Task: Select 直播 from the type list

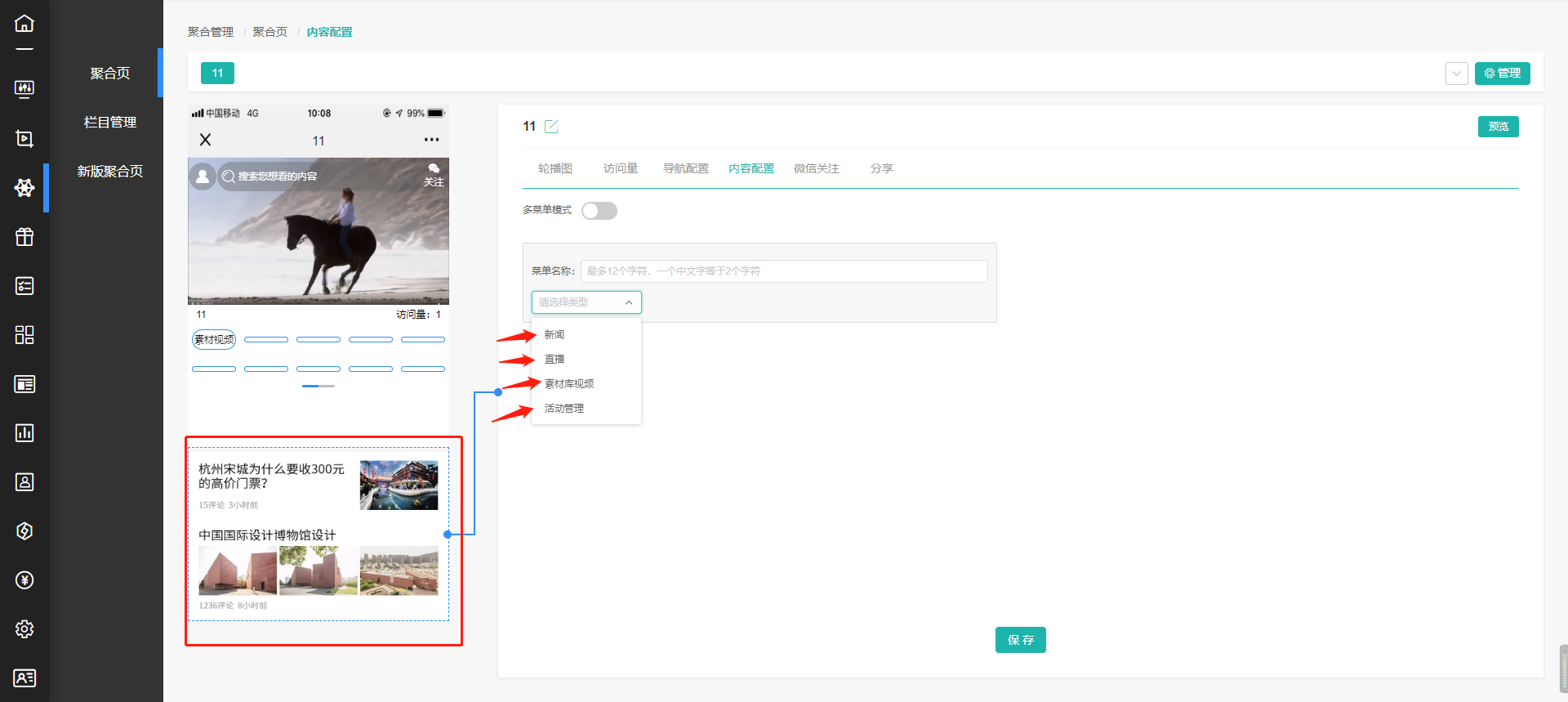Action: (x=555, y=359)
